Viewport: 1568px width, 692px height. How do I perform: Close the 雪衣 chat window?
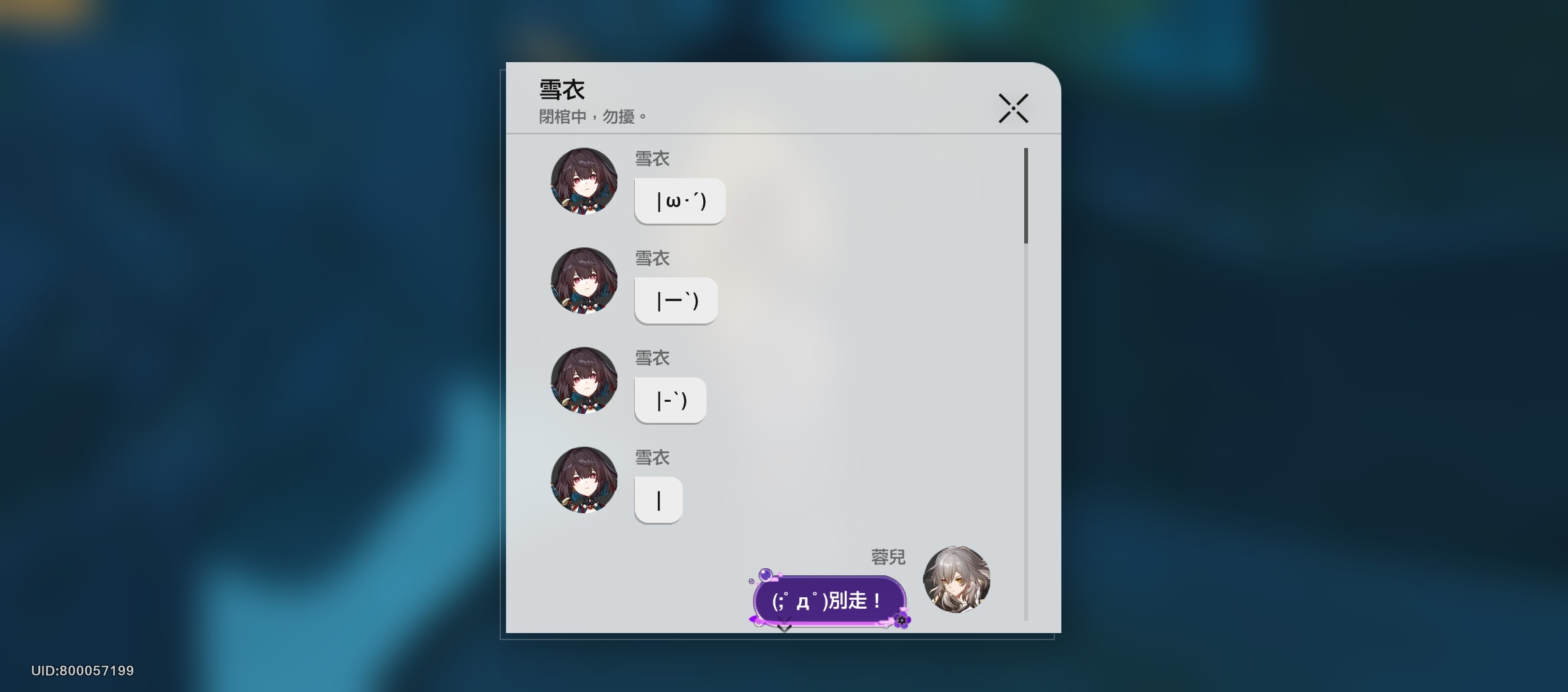tap(1013, 108)
